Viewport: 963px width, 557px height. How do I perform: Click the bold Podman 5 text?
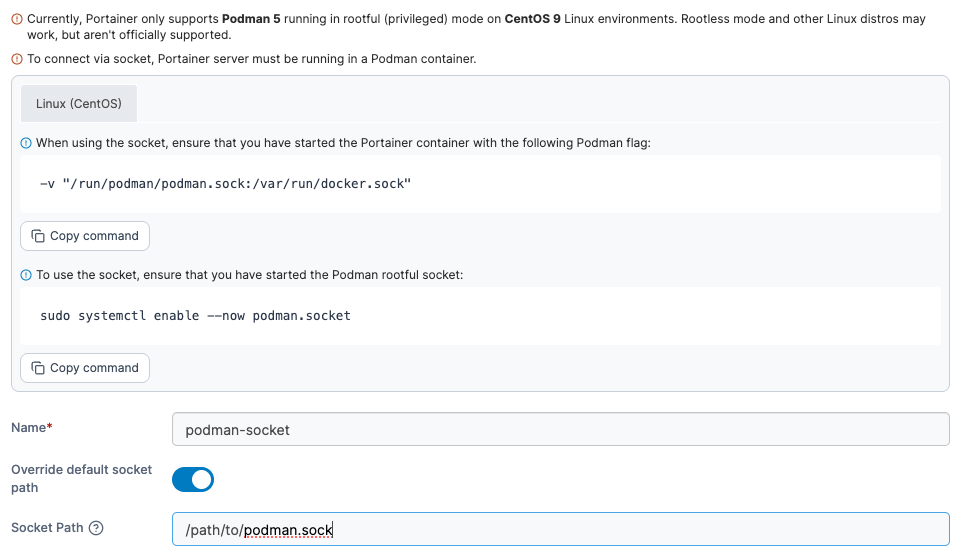coord(251,19)
